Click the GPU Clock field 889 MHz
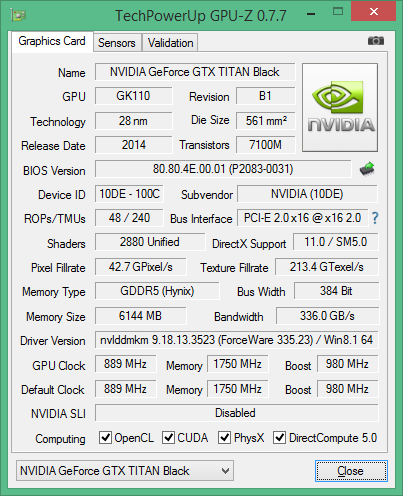 (126, 364)
